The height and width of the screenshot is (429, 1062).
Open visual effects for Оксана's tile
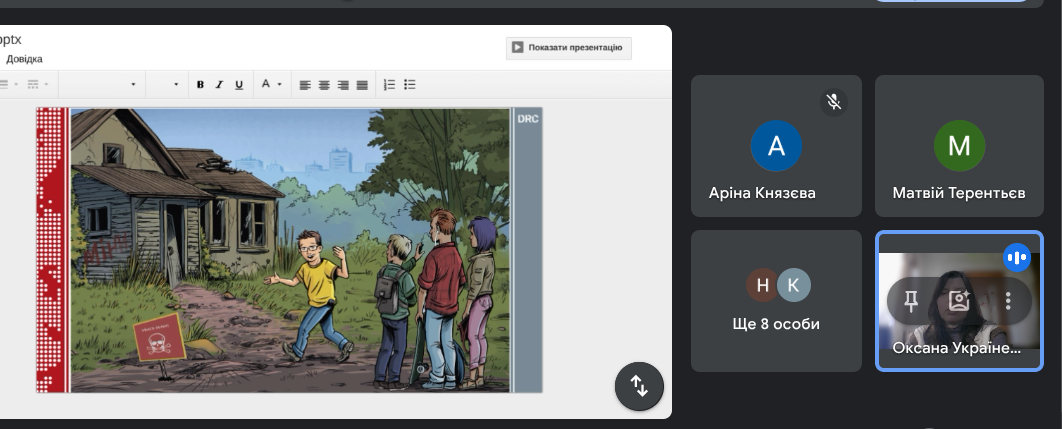coord(959,301)
